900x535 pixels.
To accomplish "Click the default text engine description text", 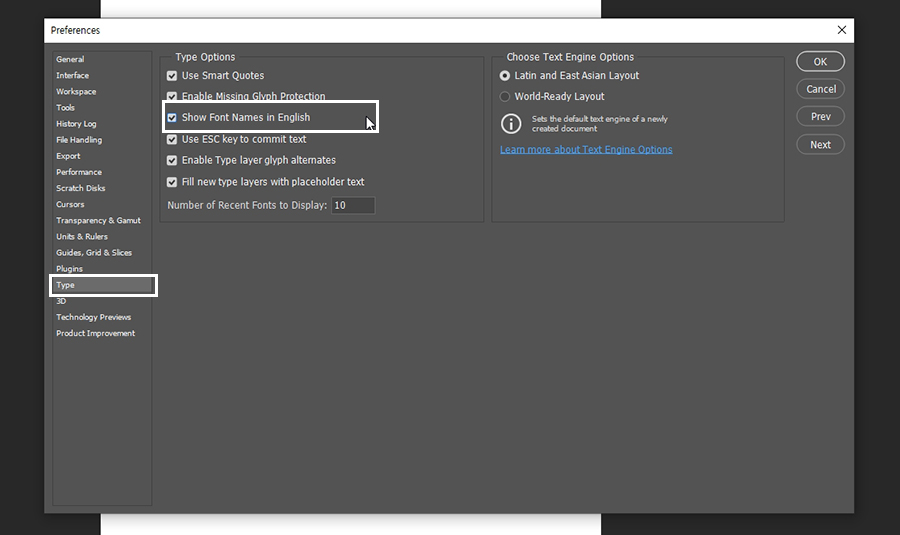I will coord(599,123).
